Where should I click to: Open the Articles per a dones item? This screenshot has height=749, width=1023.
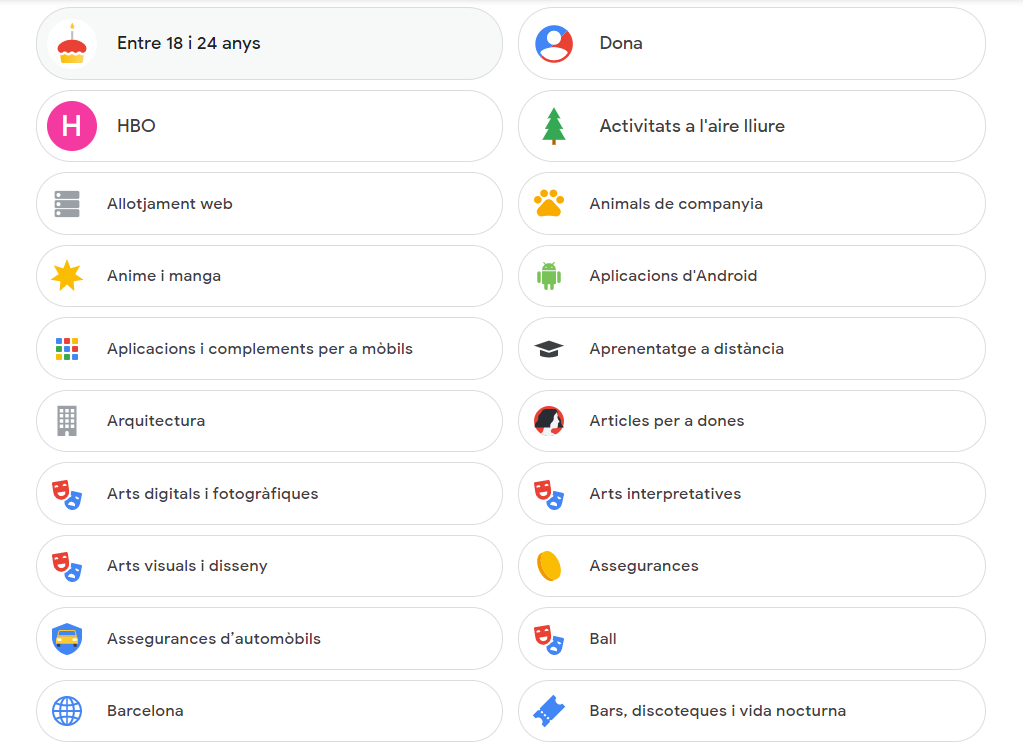[750, 421]
